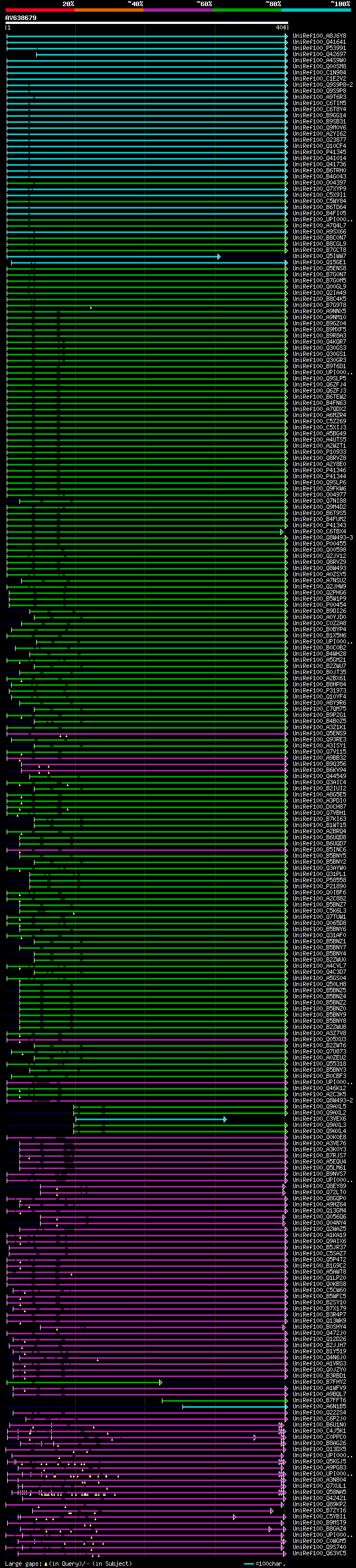
Task: Select hit label UniRef100_Q8W493-2
Action: click(323, 1101)
